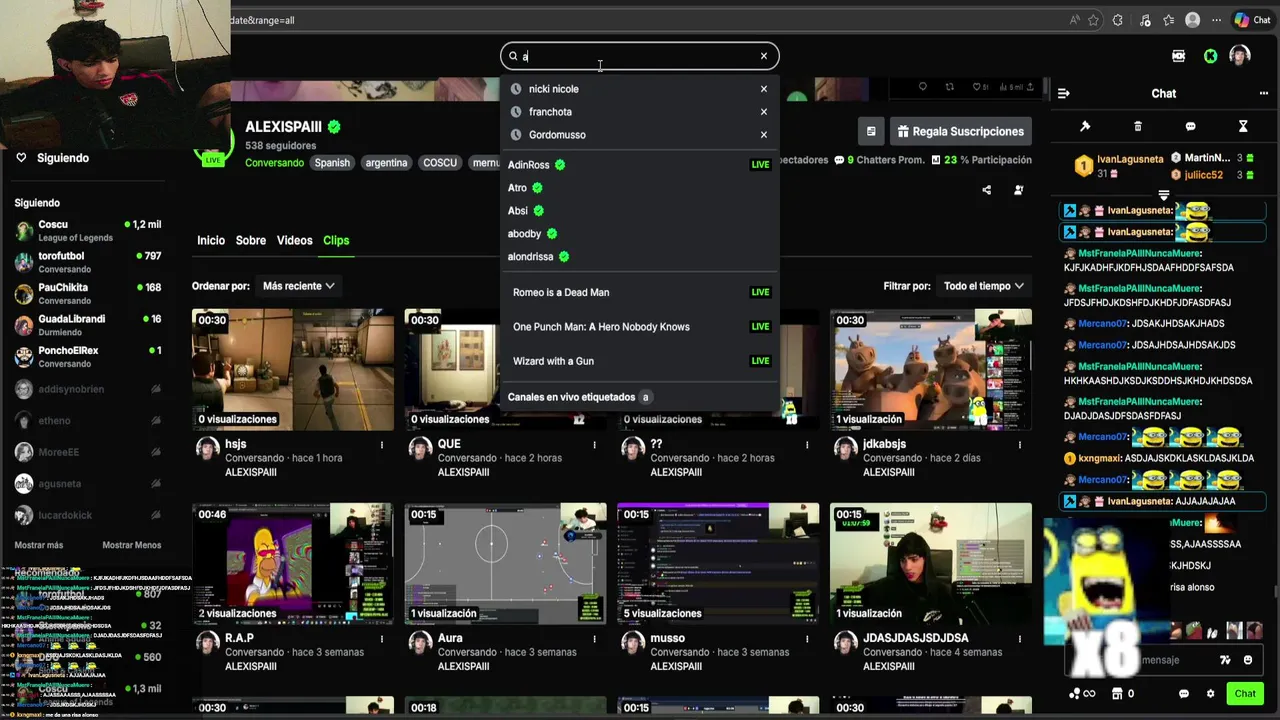The image size is (1280, 720).
Task: Open three-dot menu on 'QUE' clip
Action: tap(595, 445)
